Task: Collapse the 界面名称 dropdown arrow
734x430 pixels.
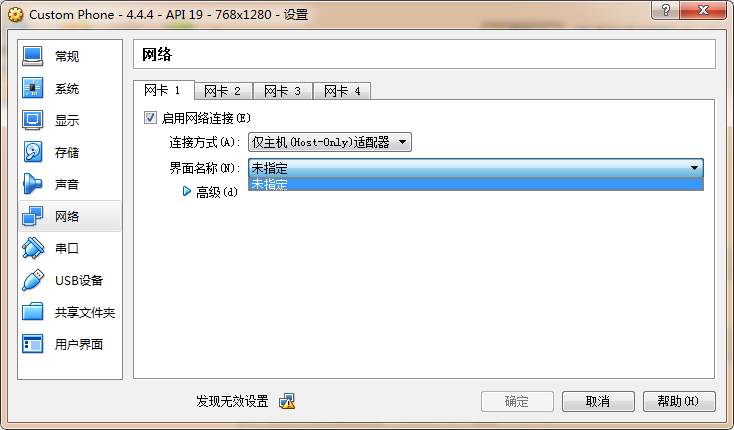Action: tap(694, 168)
